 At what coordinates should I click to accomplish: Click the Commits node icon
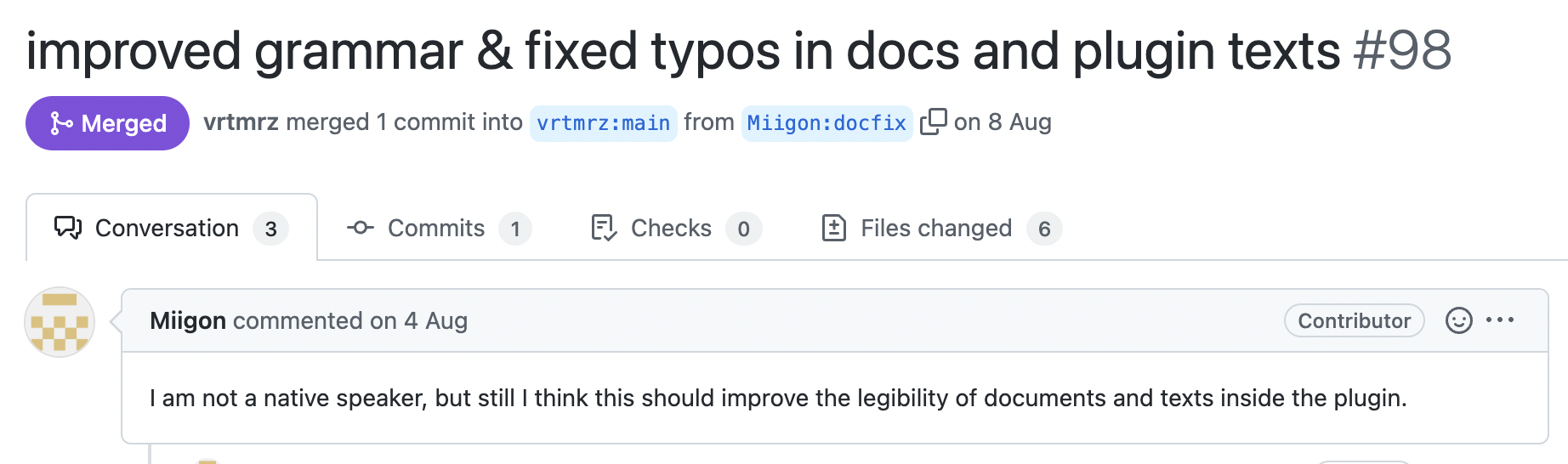click(361, 228)
